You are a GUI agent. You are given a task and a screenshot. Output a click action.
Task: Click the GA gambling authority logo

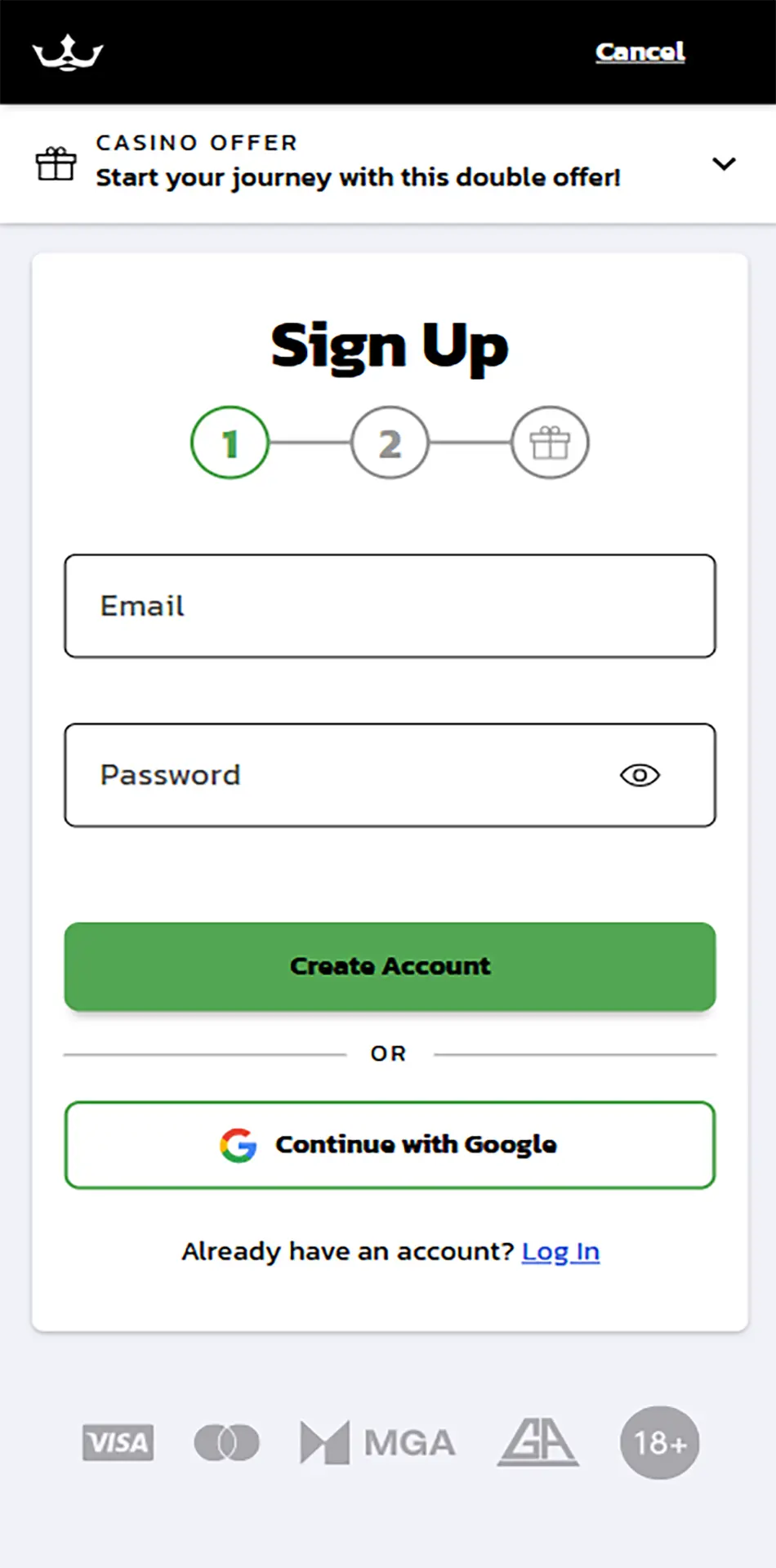537,1442
